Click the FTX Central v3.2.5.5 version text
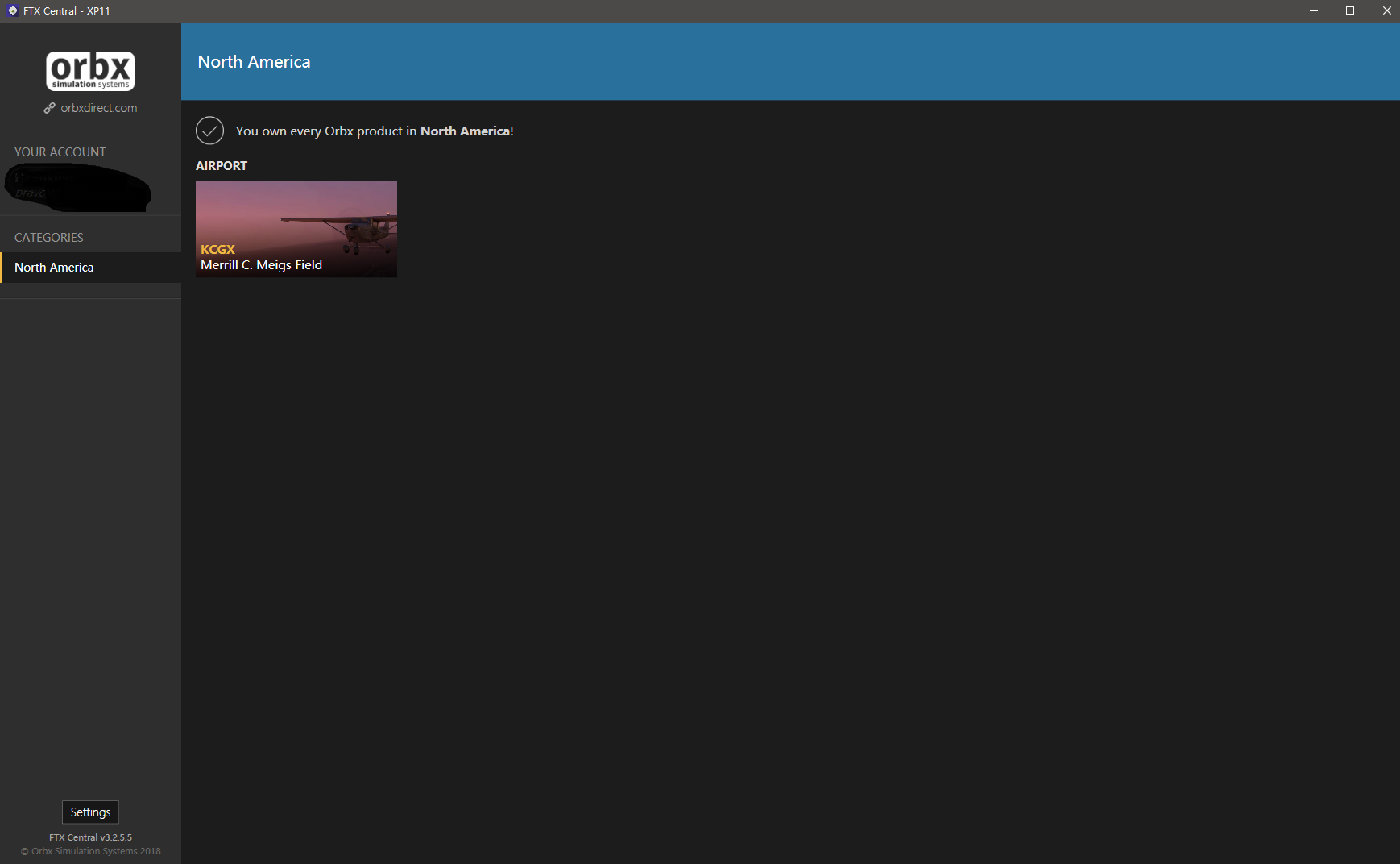Screen dimensions: 1400x864 pyautogui.click(x=90, y=837)
